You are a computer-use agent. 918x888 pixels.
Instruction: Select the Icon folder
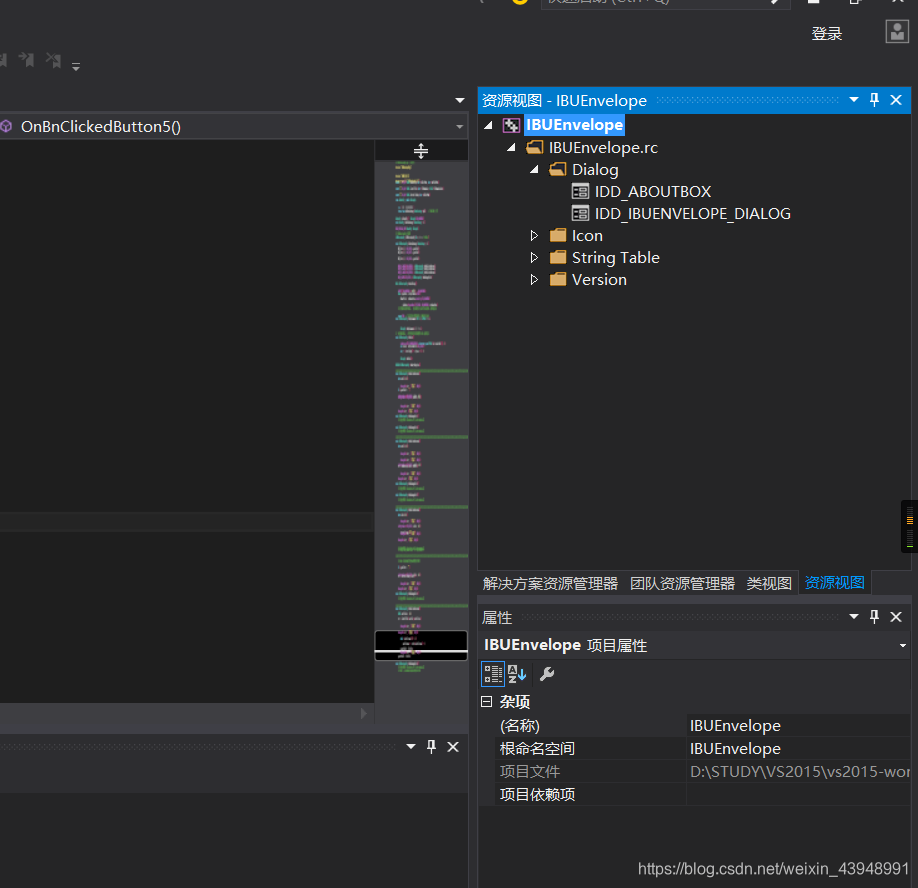587,235
